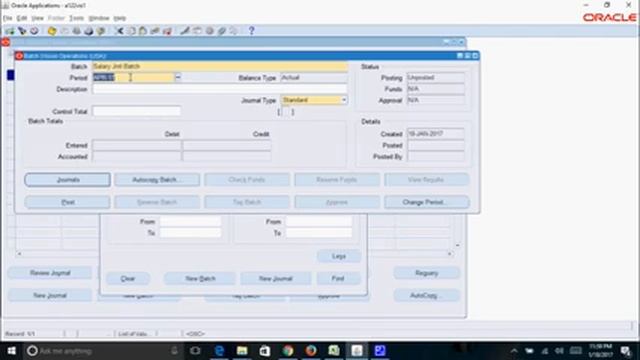Click the Window Help question mark icon

[251, 31]
